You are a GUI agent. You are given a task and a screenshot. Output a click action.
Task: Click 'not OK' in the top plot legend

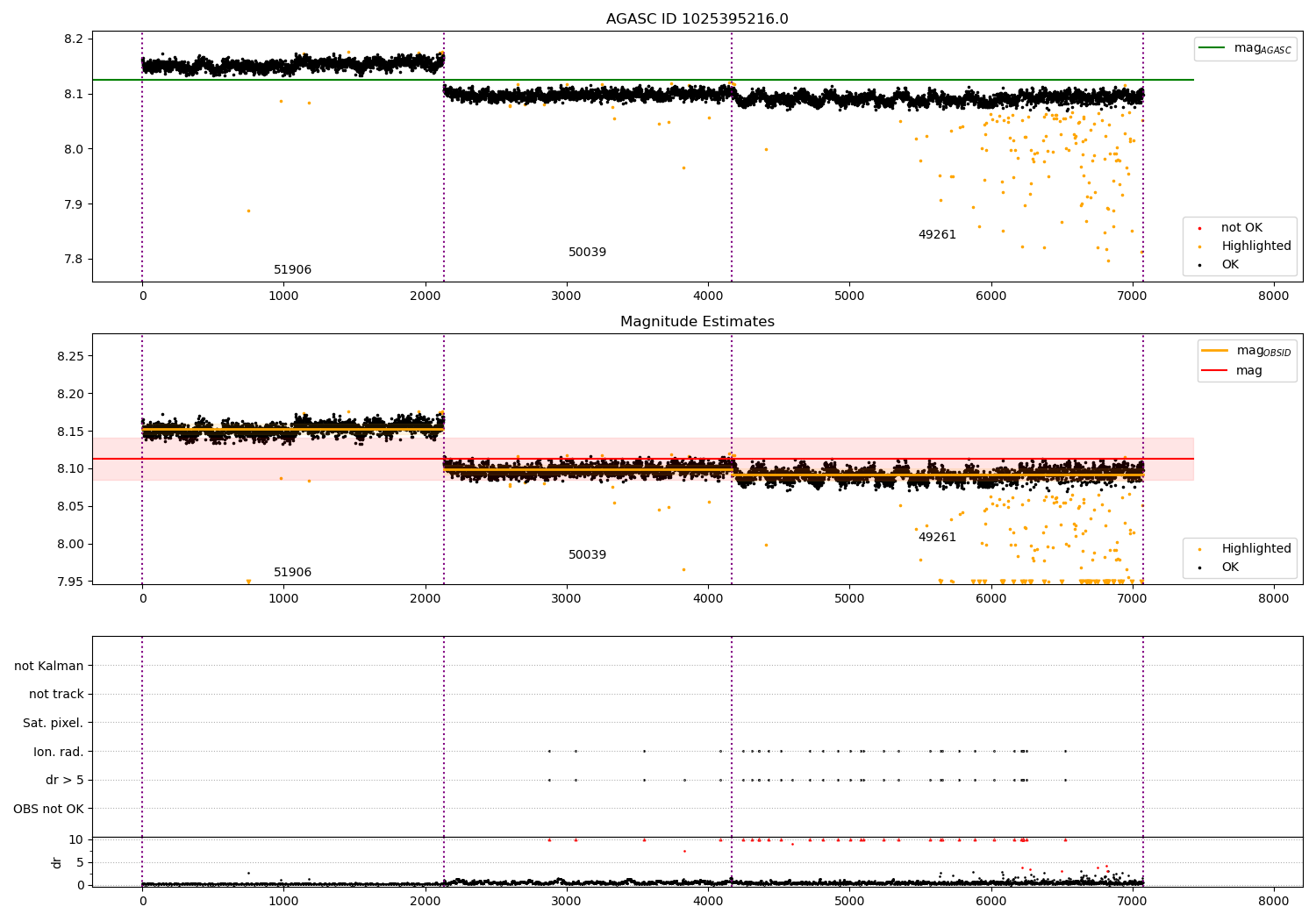(1241, 228)
